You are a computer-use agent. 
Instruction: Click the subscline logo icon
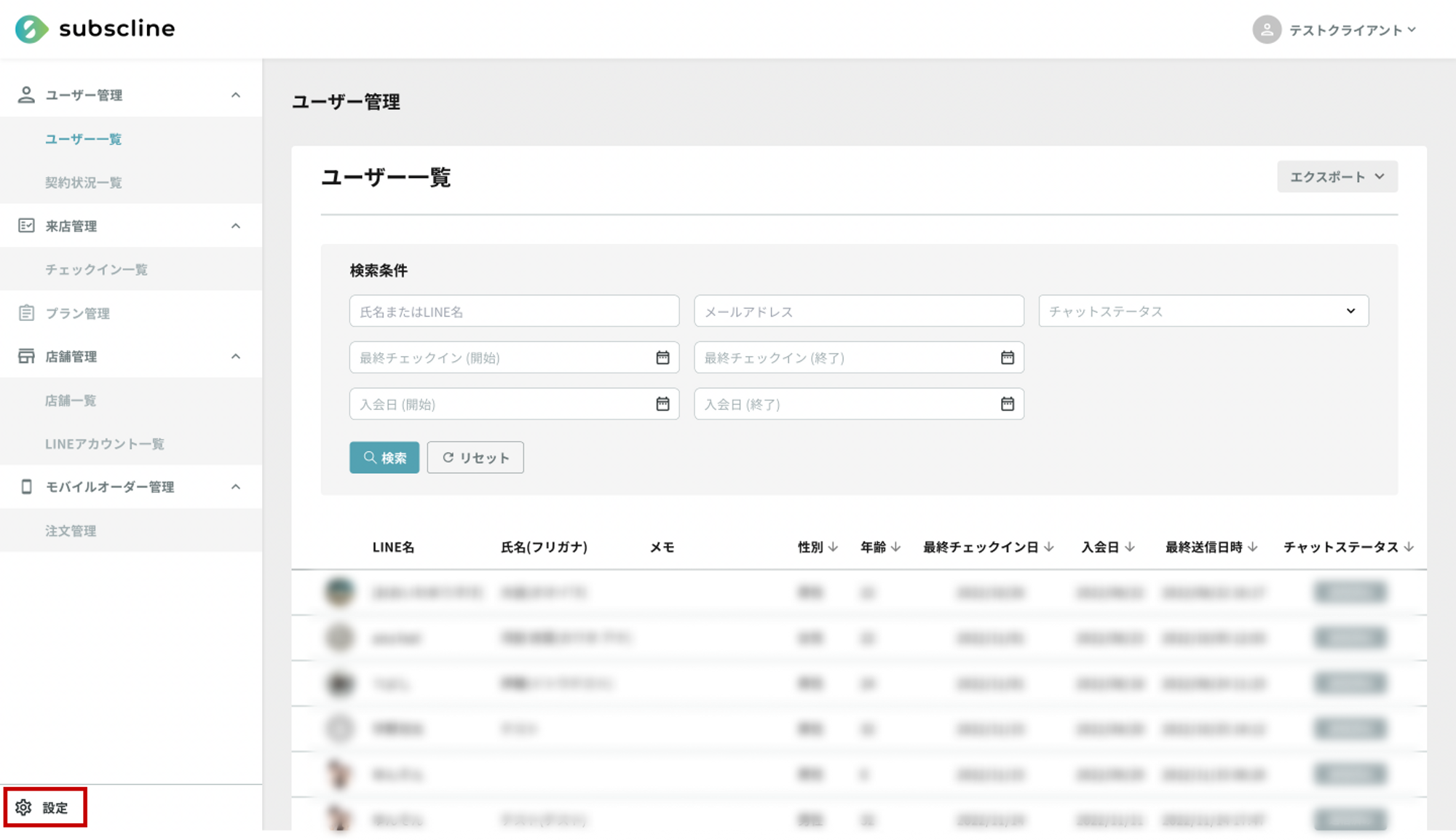(31, 29)
